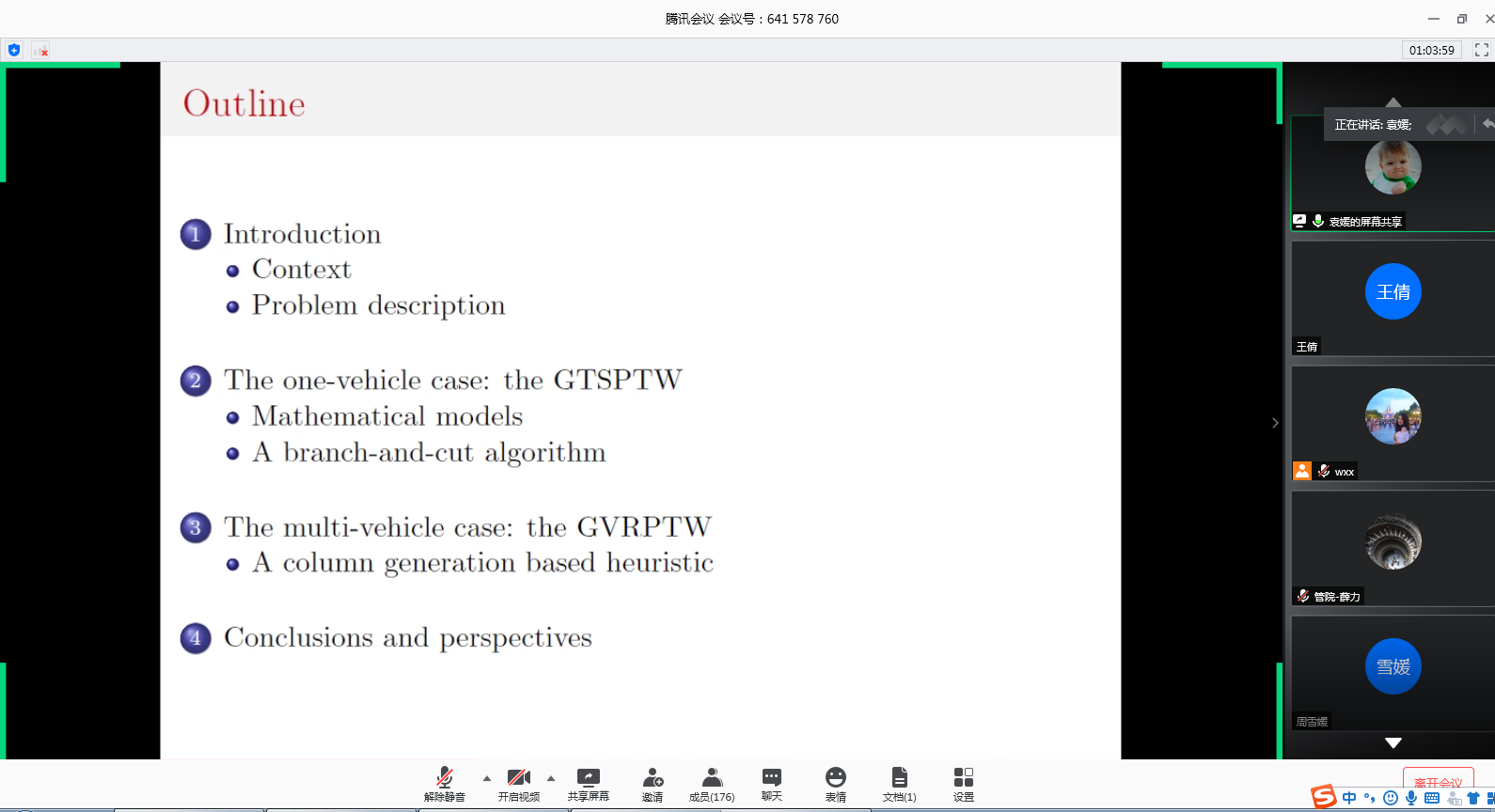1495x812 pixels.
Task: Toggle Sogou input Chinese/English mode (中)
Action: (x=1349, y=798)
